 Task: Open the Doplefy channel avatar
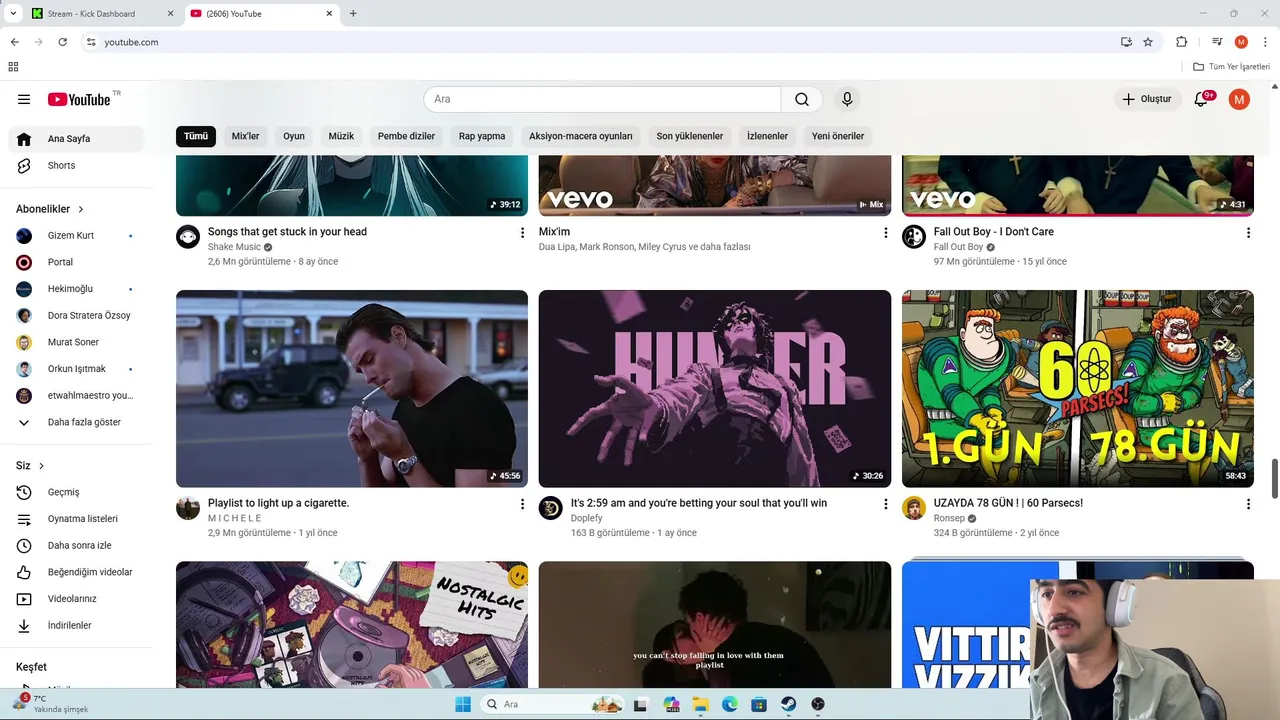551,508
